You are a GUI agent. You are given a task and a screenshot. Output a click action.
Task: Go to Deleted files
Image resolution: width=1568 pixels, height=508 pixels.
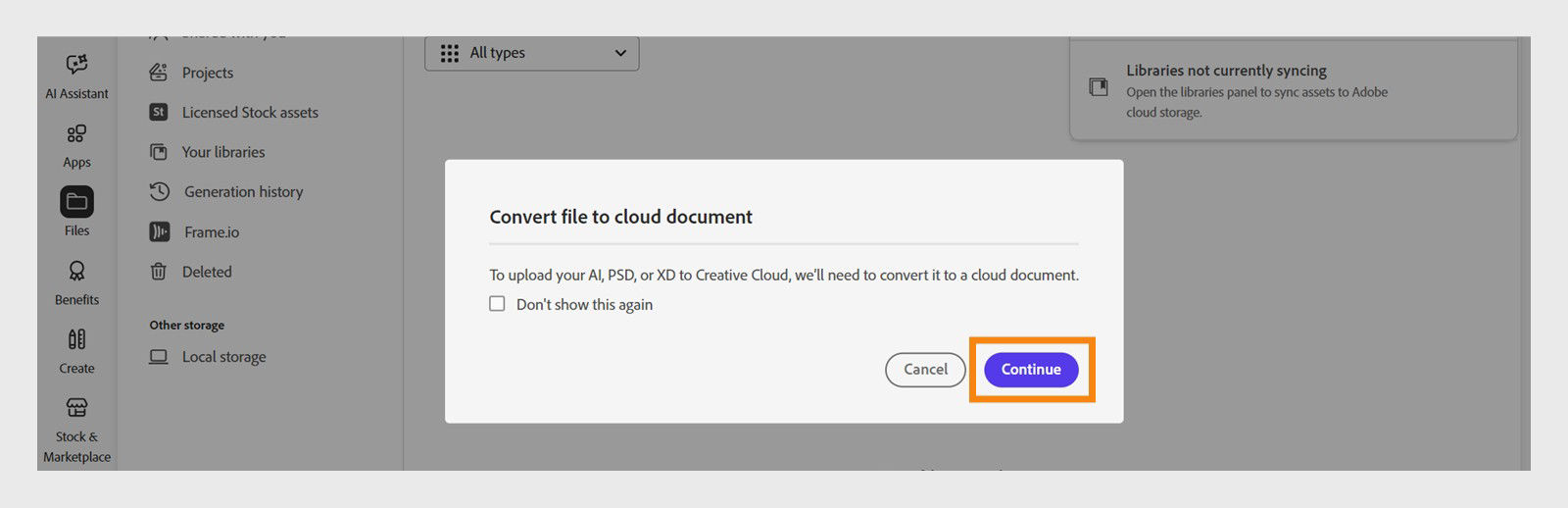(x=207, y=272)
